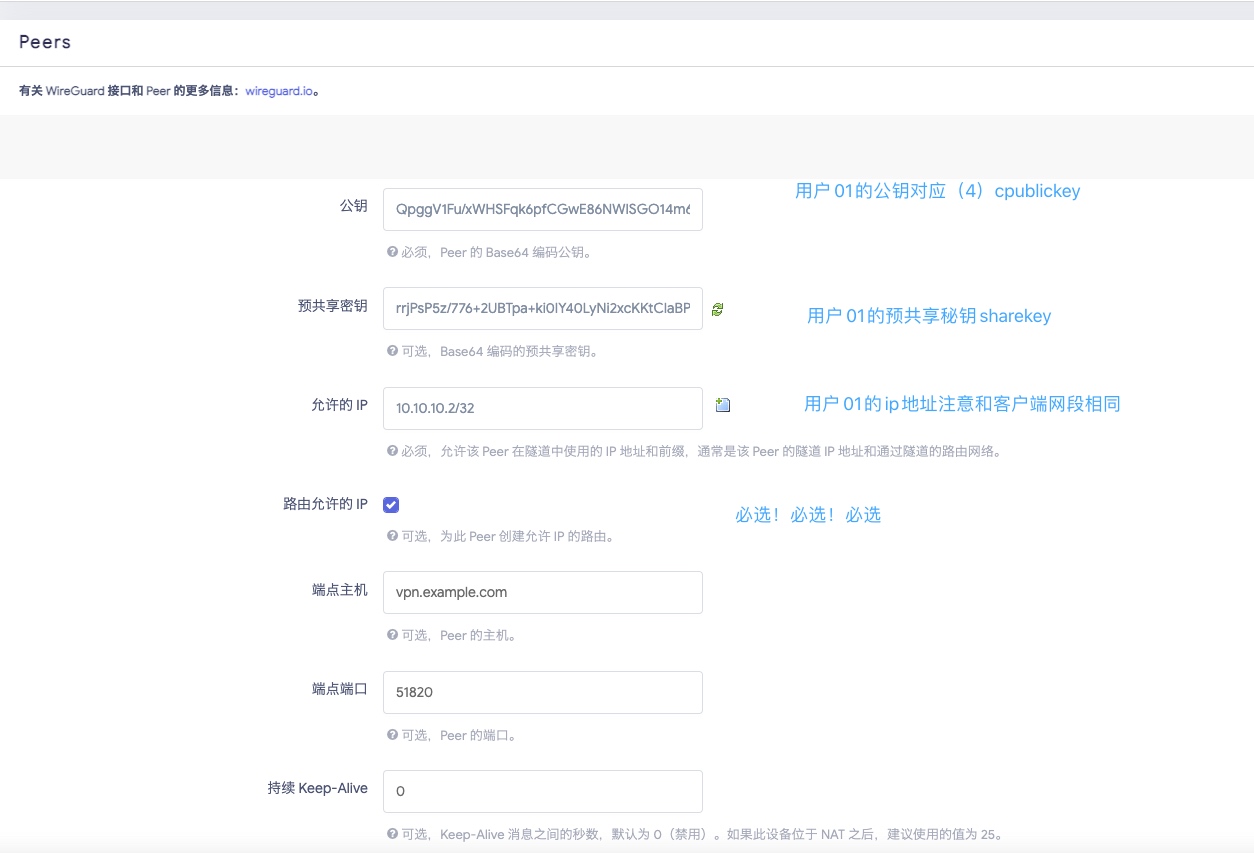The height and width of the screenshot is (853, 1254).
Task: Click help icon beside 可选，为此 Peer 创建允许 IP 的路由
Action: point(392,536)
